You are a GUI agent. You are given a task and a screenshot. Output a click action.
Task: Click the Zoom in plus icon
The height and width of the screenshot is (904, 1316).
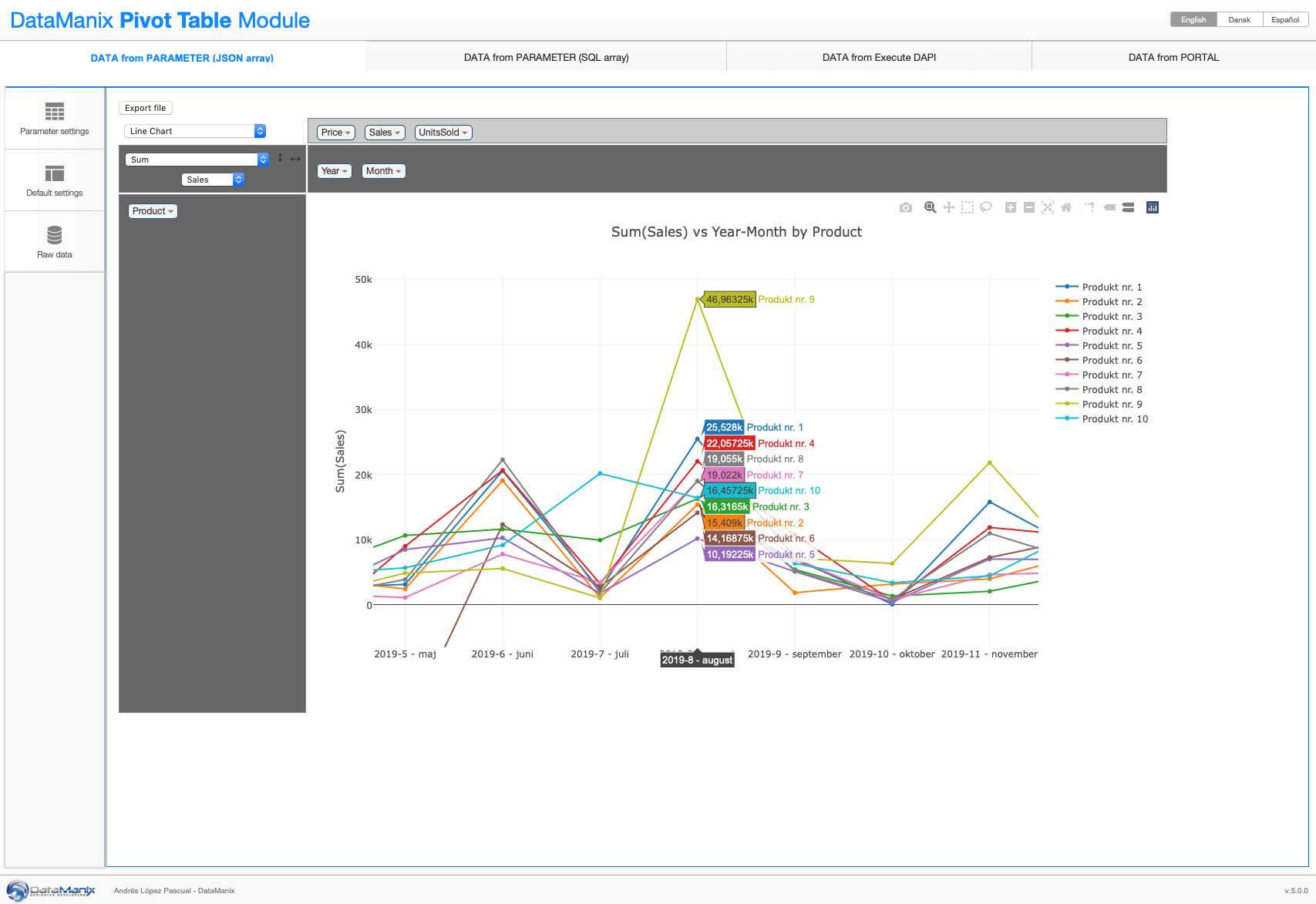(x=1011, y=207)
